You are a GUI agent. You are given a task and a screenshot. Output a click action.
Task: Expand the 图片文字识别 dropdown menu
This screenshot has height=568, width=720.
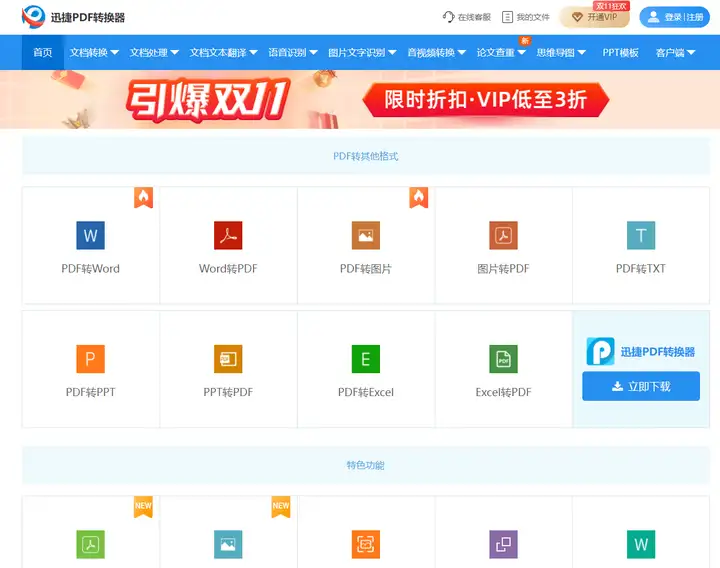pyautogui.click(x=362, y=52)
